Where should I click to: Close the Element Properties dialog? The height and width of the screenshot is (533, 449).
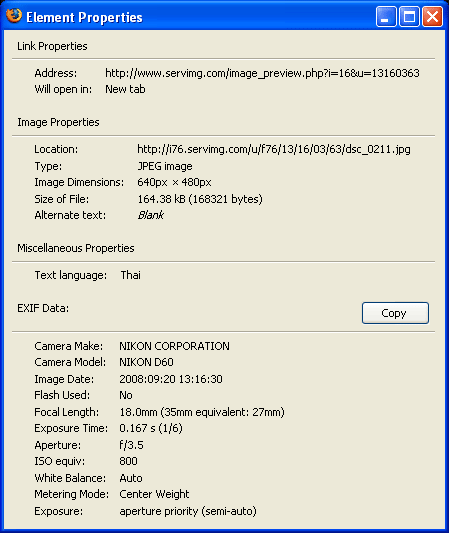tap(432, 16)
